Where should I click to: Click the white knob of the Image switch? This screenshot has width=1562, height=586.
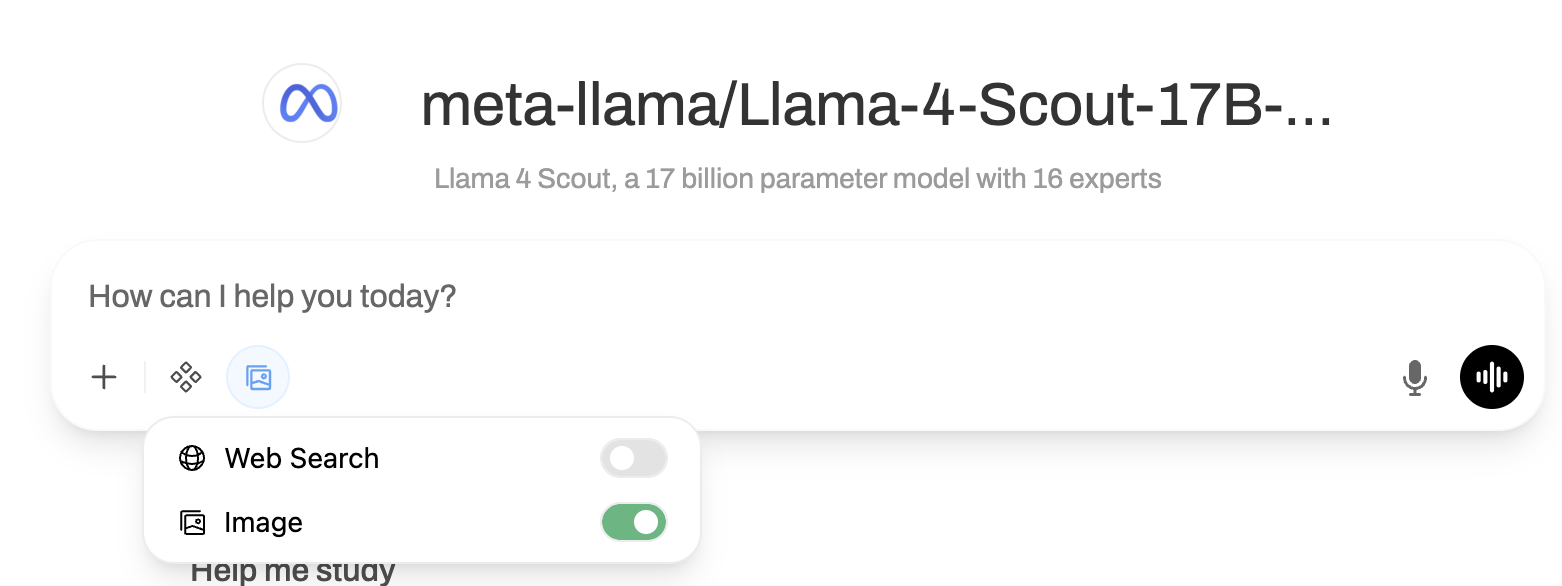(x=646, y=522)
